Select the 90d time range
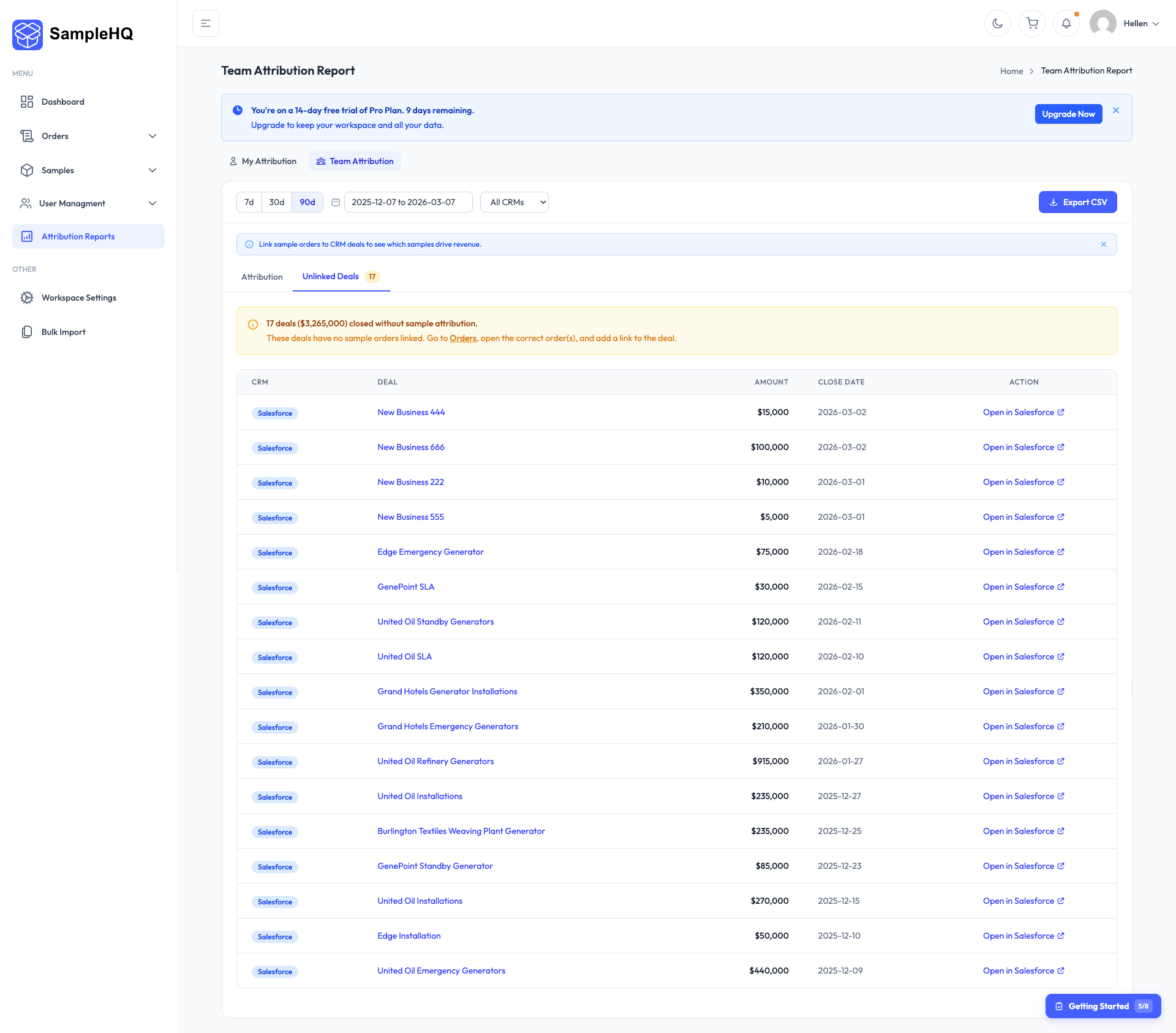The width and height of the screenshot is (1176, 1033). click(307, 202)
